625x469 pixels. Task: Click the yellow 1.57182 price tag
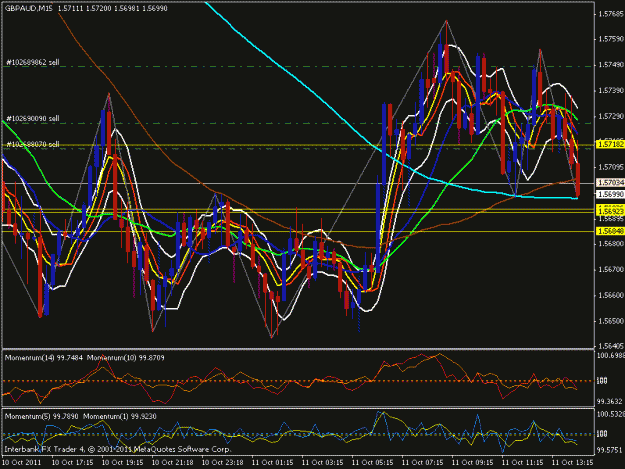coord(610,144)
